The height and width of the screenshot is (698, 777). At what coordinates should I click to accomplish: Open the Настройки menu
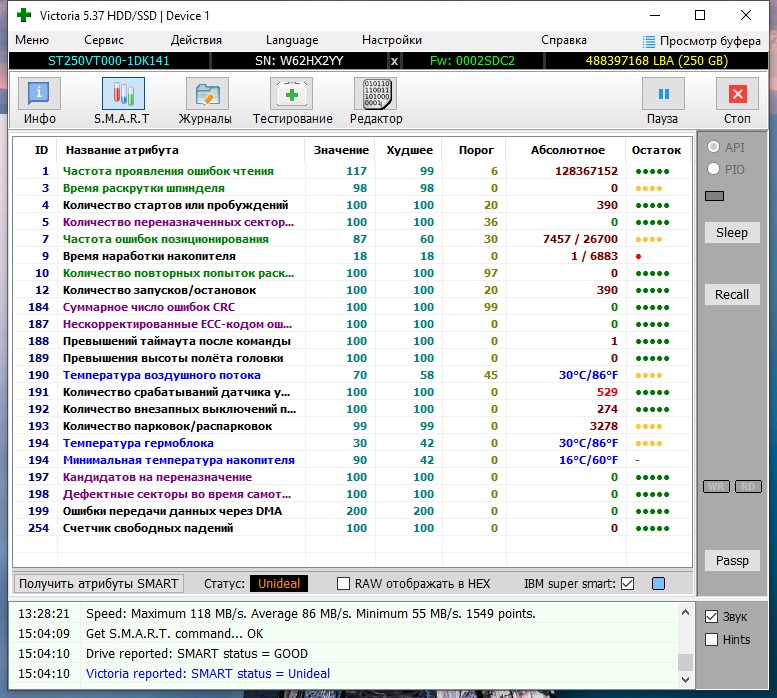(391, 40)
